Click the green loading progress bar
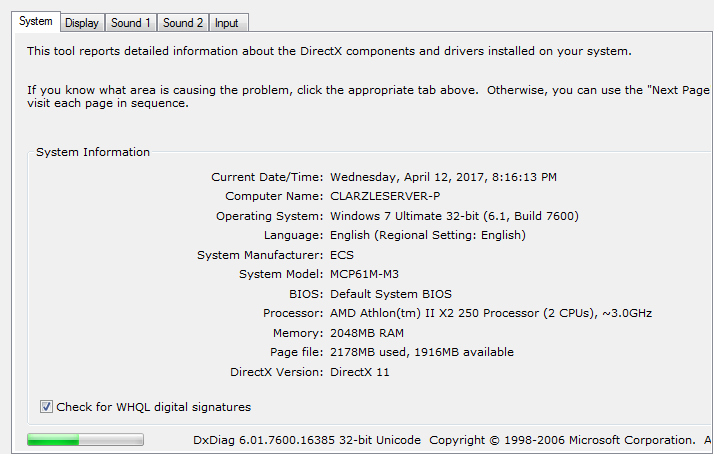The height and width of the screenshot is (454, 714). pyautogui.click(x=85, y=440)
